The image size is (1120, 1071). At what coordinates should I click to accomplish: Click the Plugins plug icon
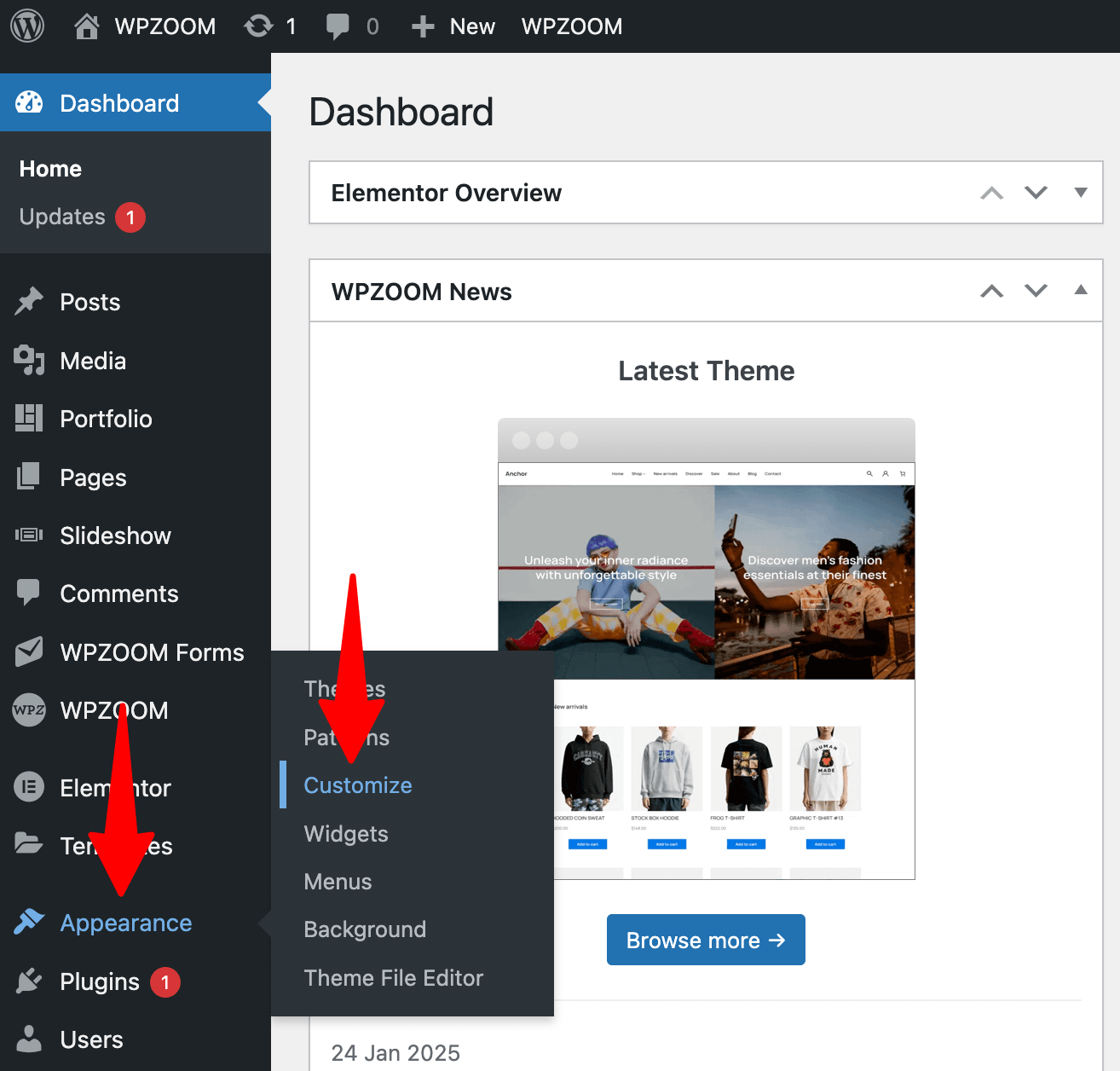click(x=29, y=981)
